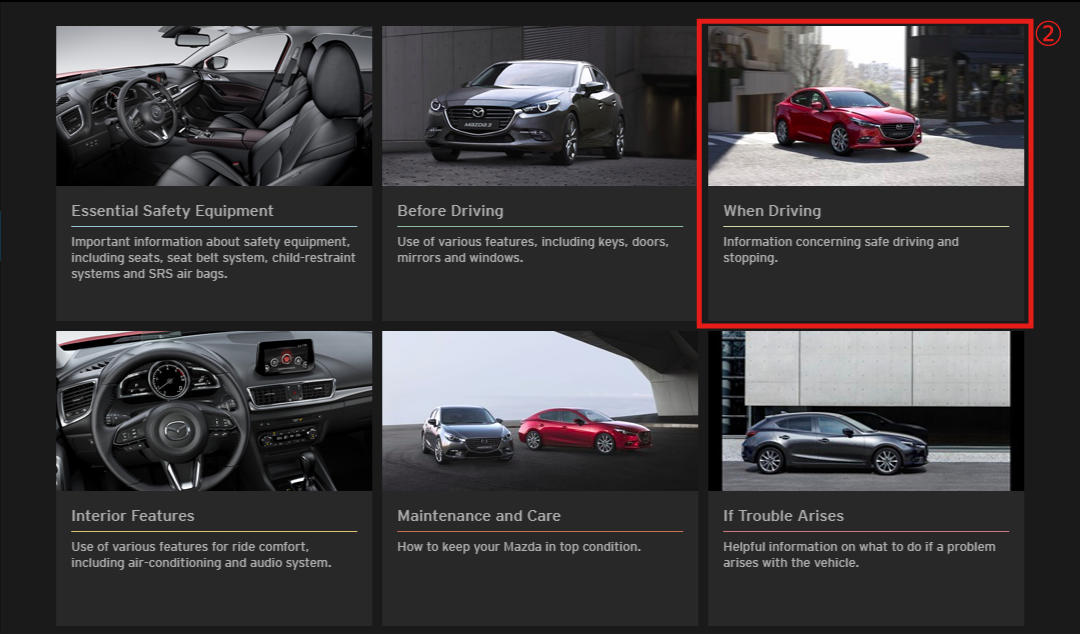Select the 'problem arises with the vehicle' description

[x=859, y=555]
